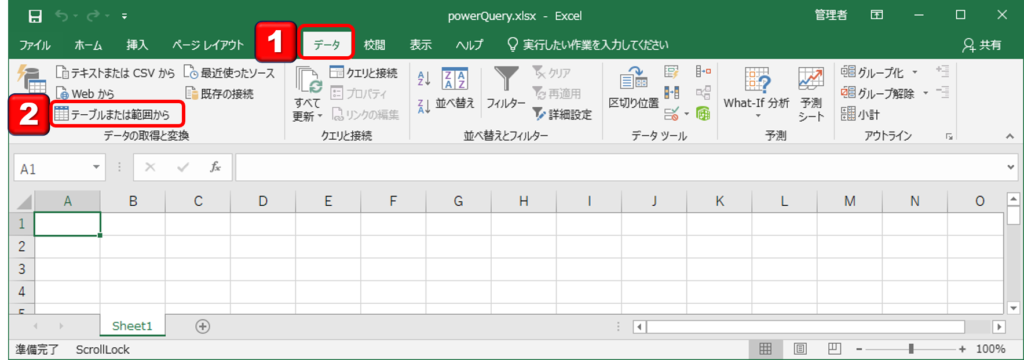Select the Sheet1 worksheet tab
The width and height of the screenshot is (1024, 360).
[133, 326]
